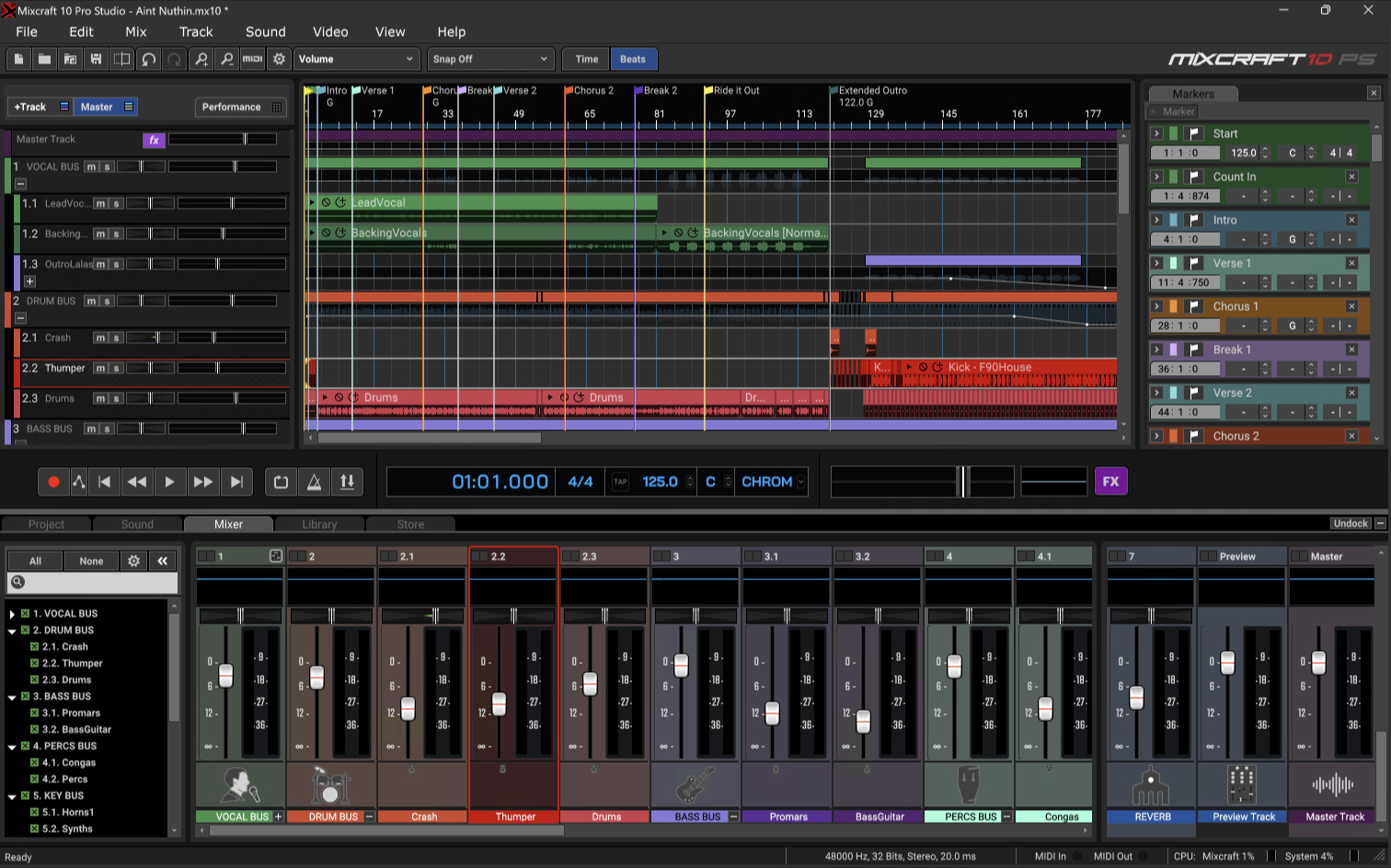Click the toolbar Preferences gear icon

pyautogui.click(x=279, y=59)
